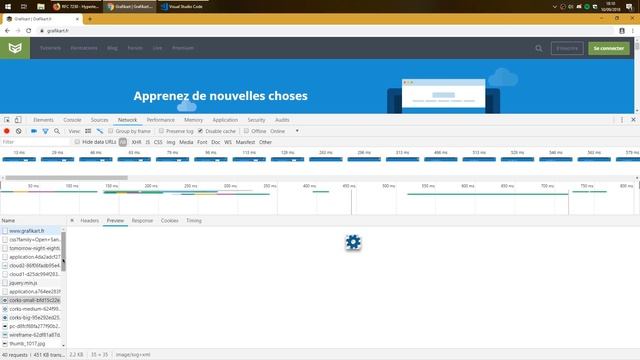Viewport: 640px width, 360px height.
Task: Clear the network log with the clear icon
Action: click(19, 131)
